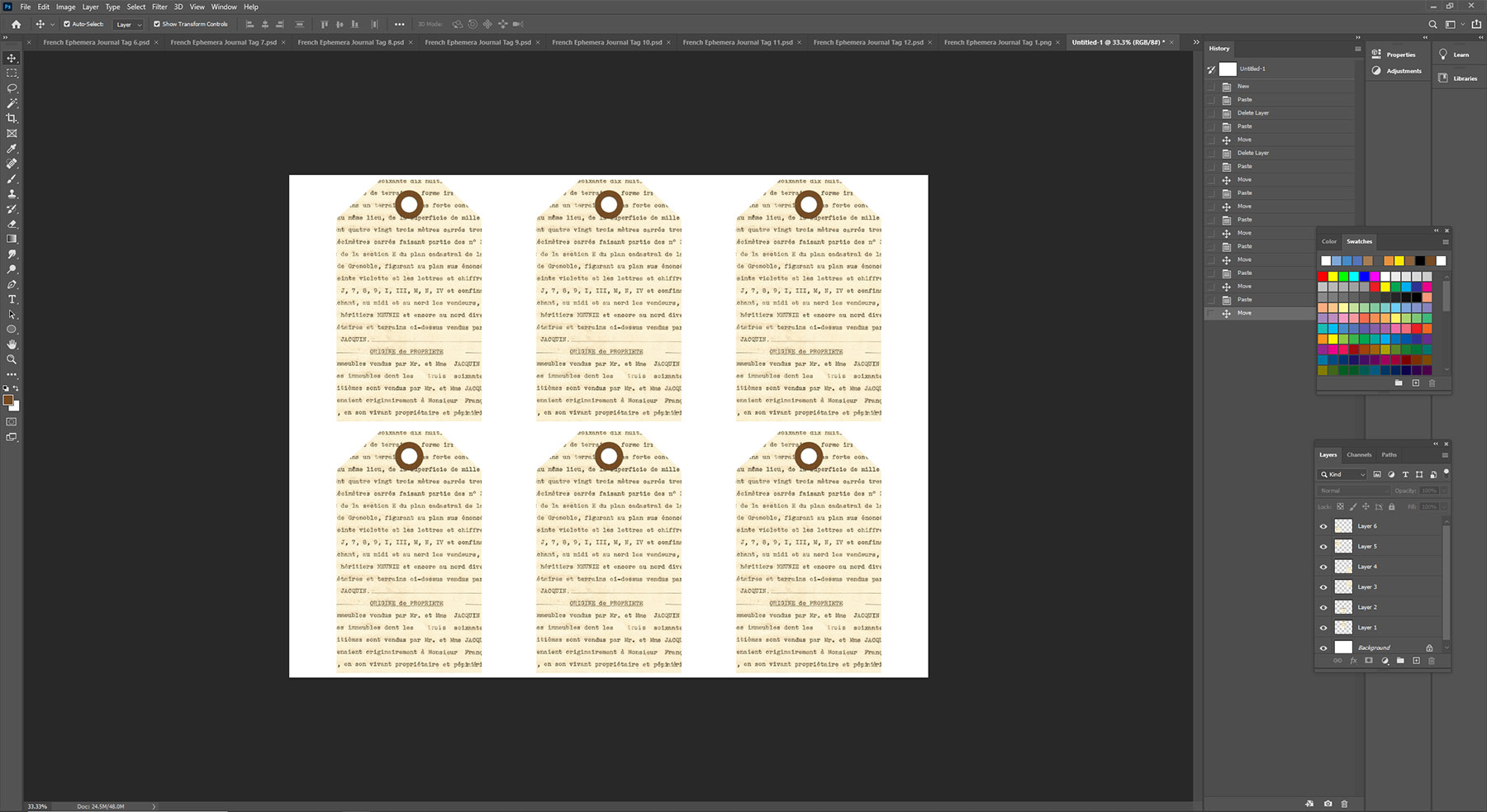Click Create new group folder icon in Layers
Screen dimensions: 1487x812
click(1400, 661)
